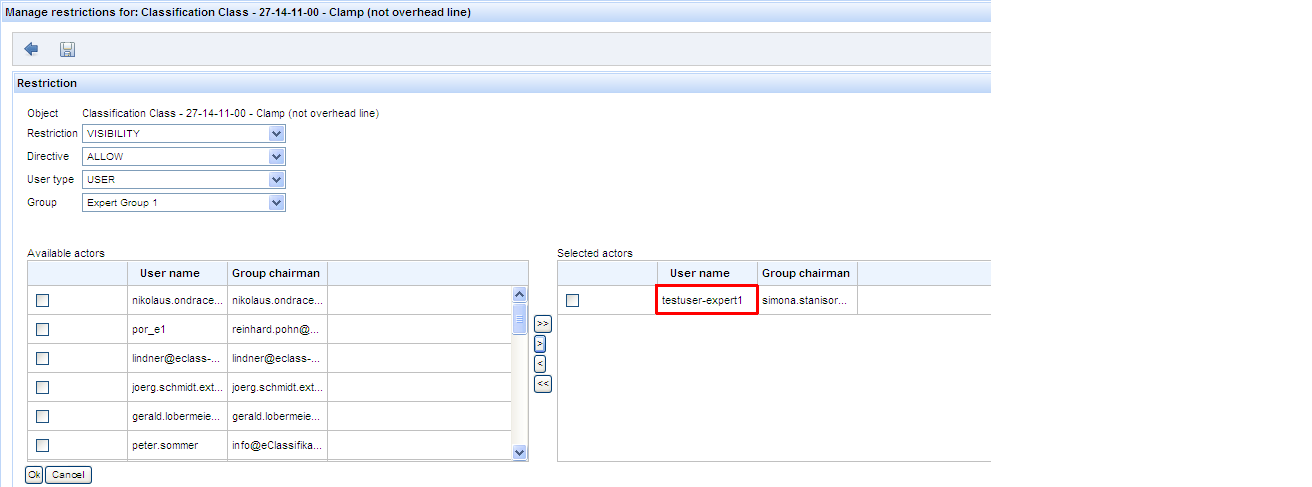Click the save floppy disk icon
This screenshot has width=1312, height=487.
coord(68,49)
